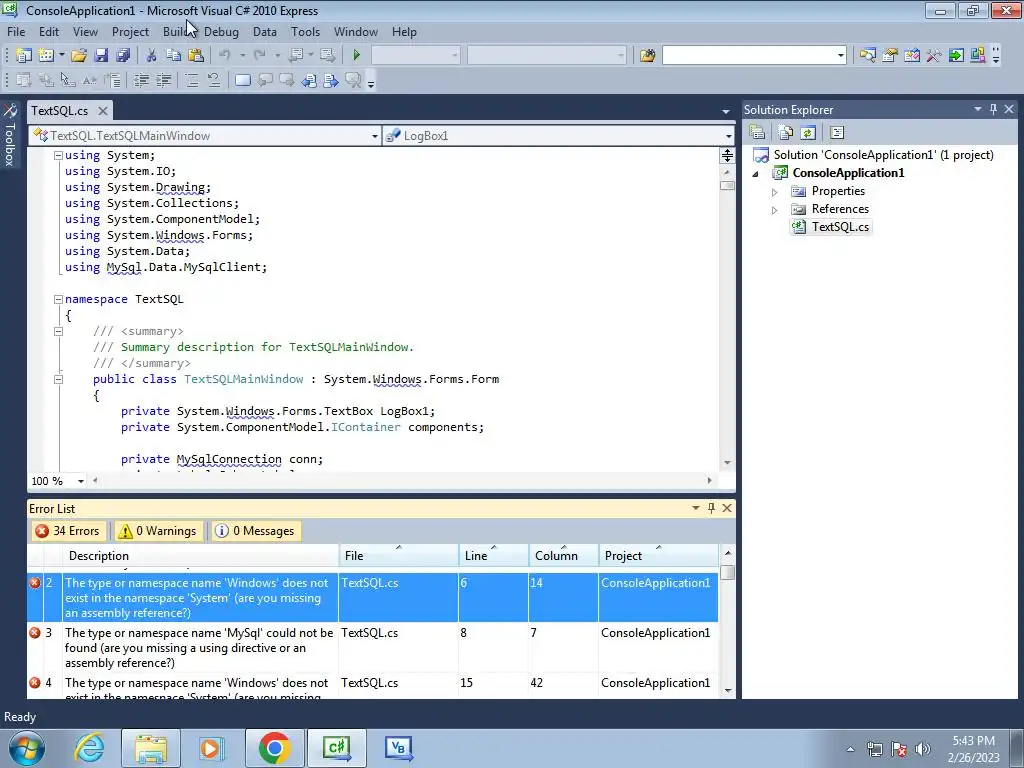The height and width of the screenshot is (768, 1024).
Task: Click the Start Page green arrow icon
Action: click(x=956, y=56)
